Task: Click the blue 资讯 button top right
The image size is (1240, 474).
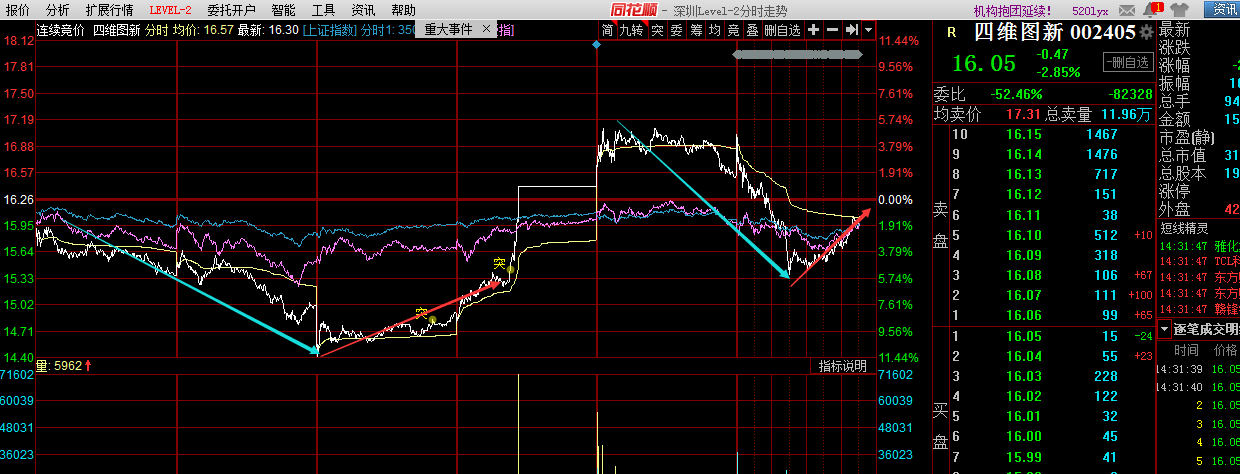Action: 1222,10
